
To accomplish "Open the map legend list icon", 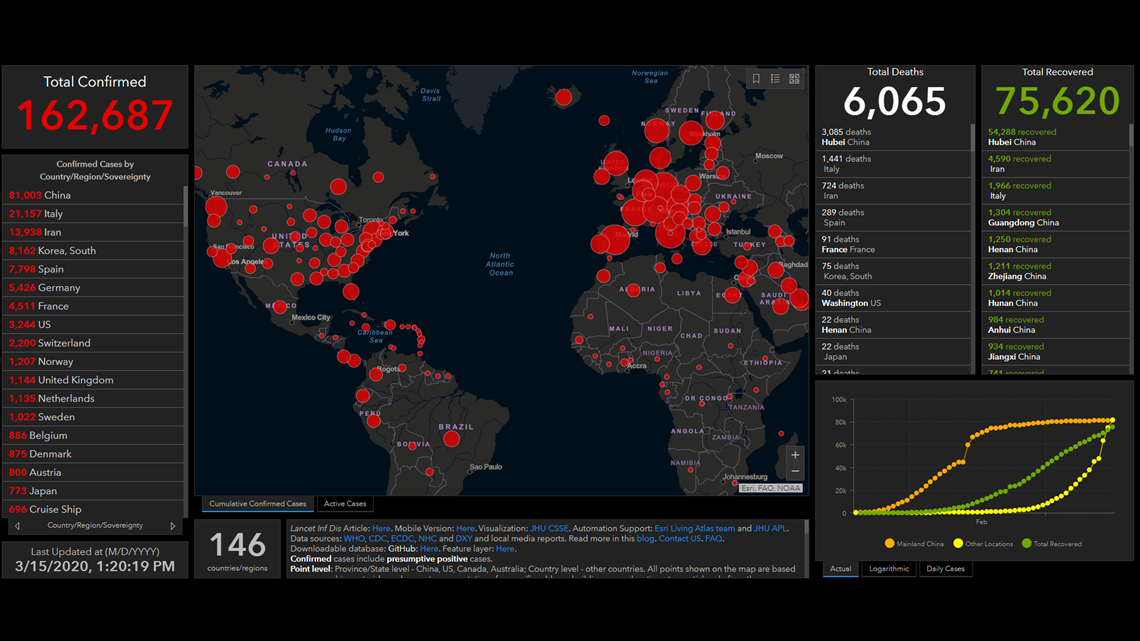I will click(775, 79).
